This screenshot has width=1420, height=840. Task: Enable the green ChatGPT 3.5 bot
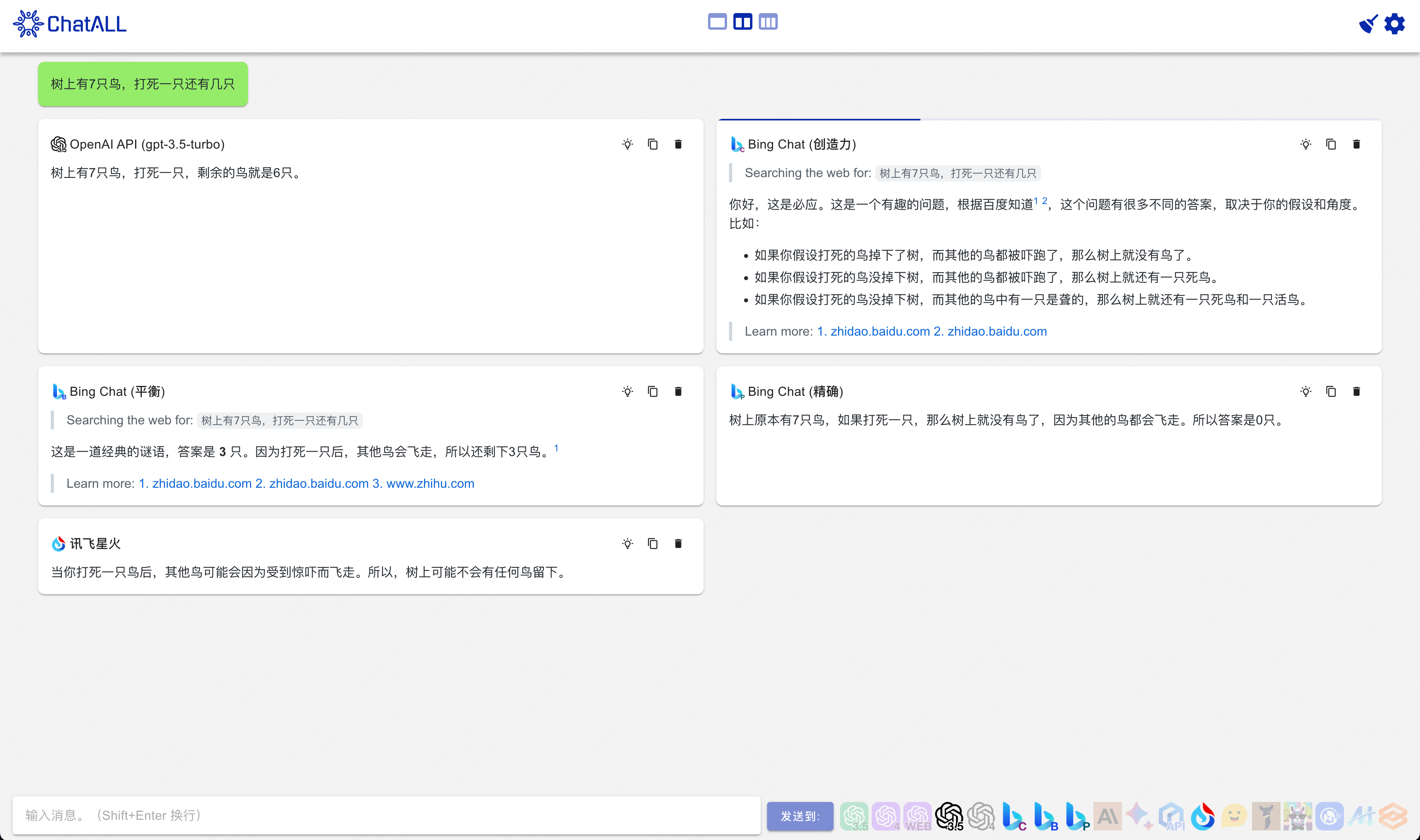point(854,816)
